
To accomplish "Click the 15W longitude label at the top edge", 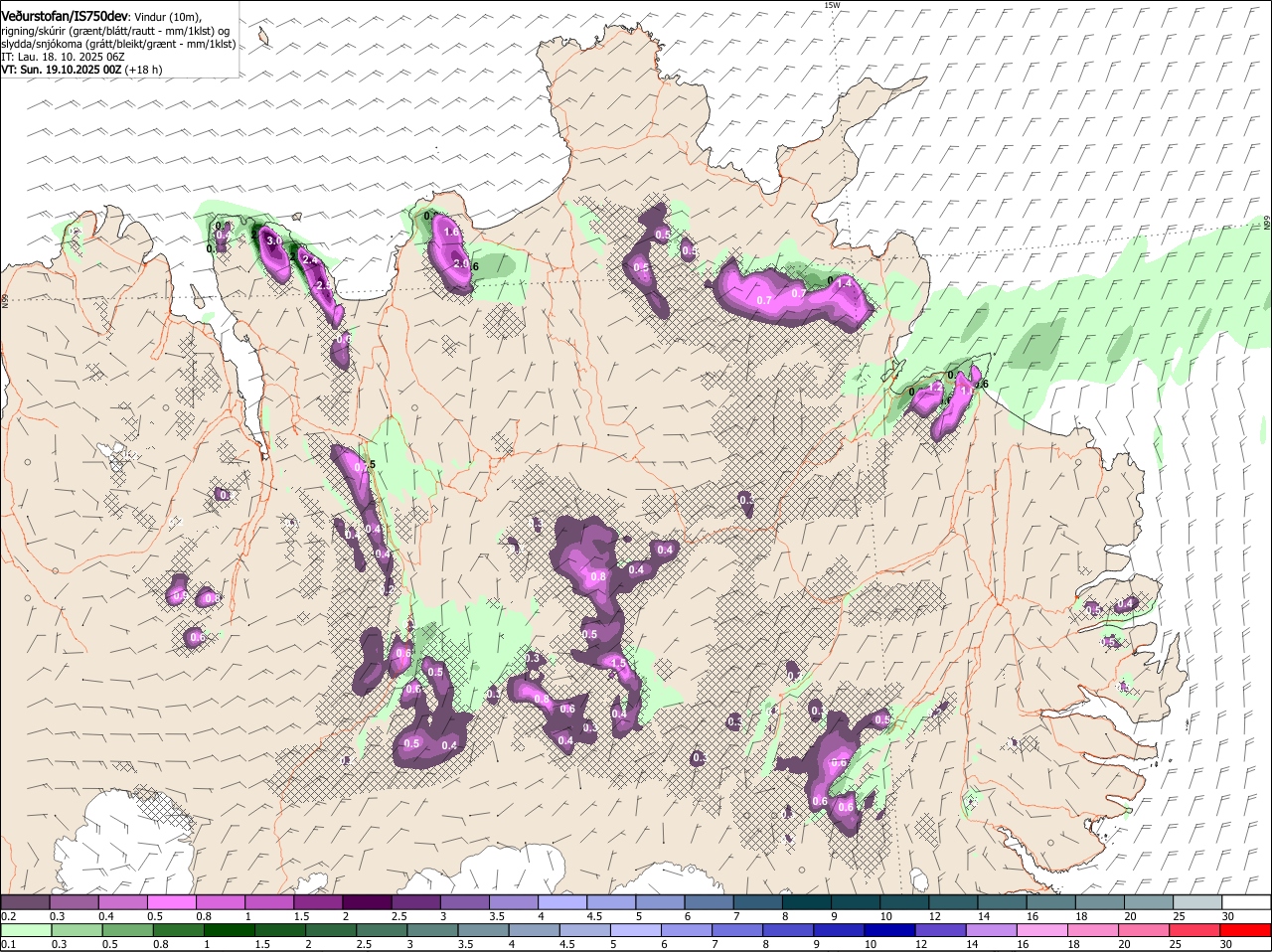I will click(832, 5).
